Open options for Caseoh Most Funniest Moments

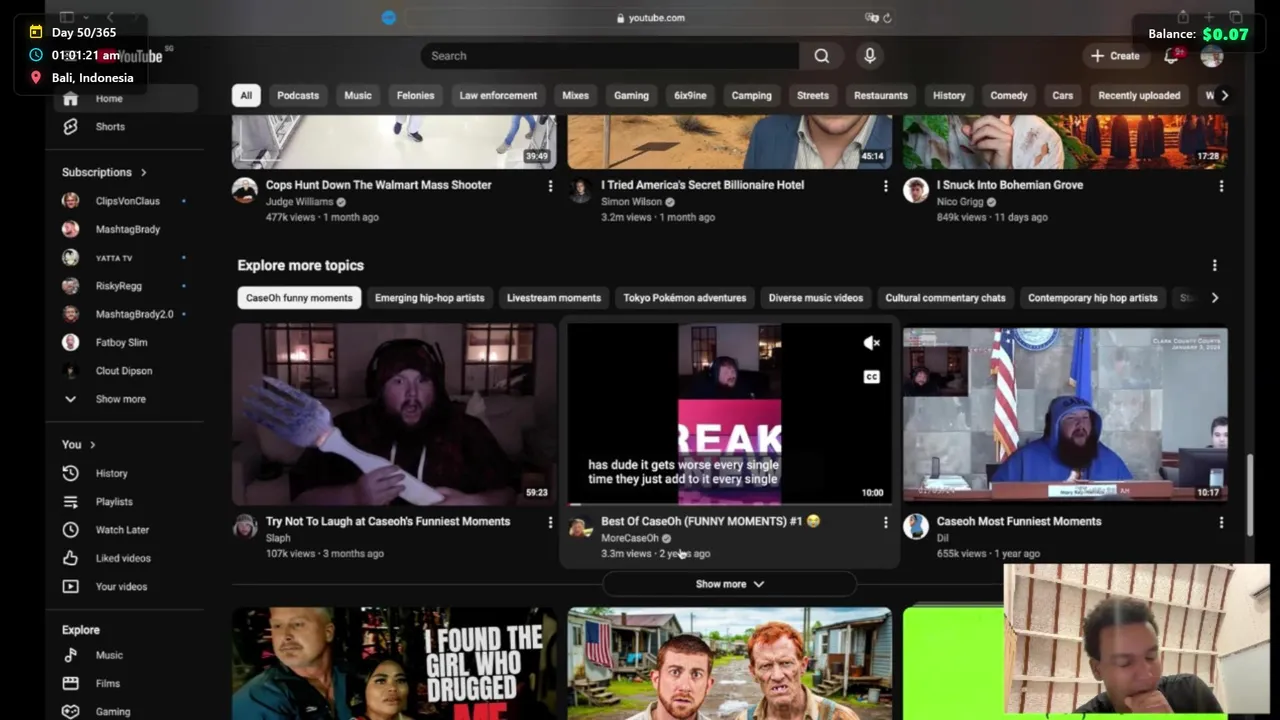click(1221, 522)
